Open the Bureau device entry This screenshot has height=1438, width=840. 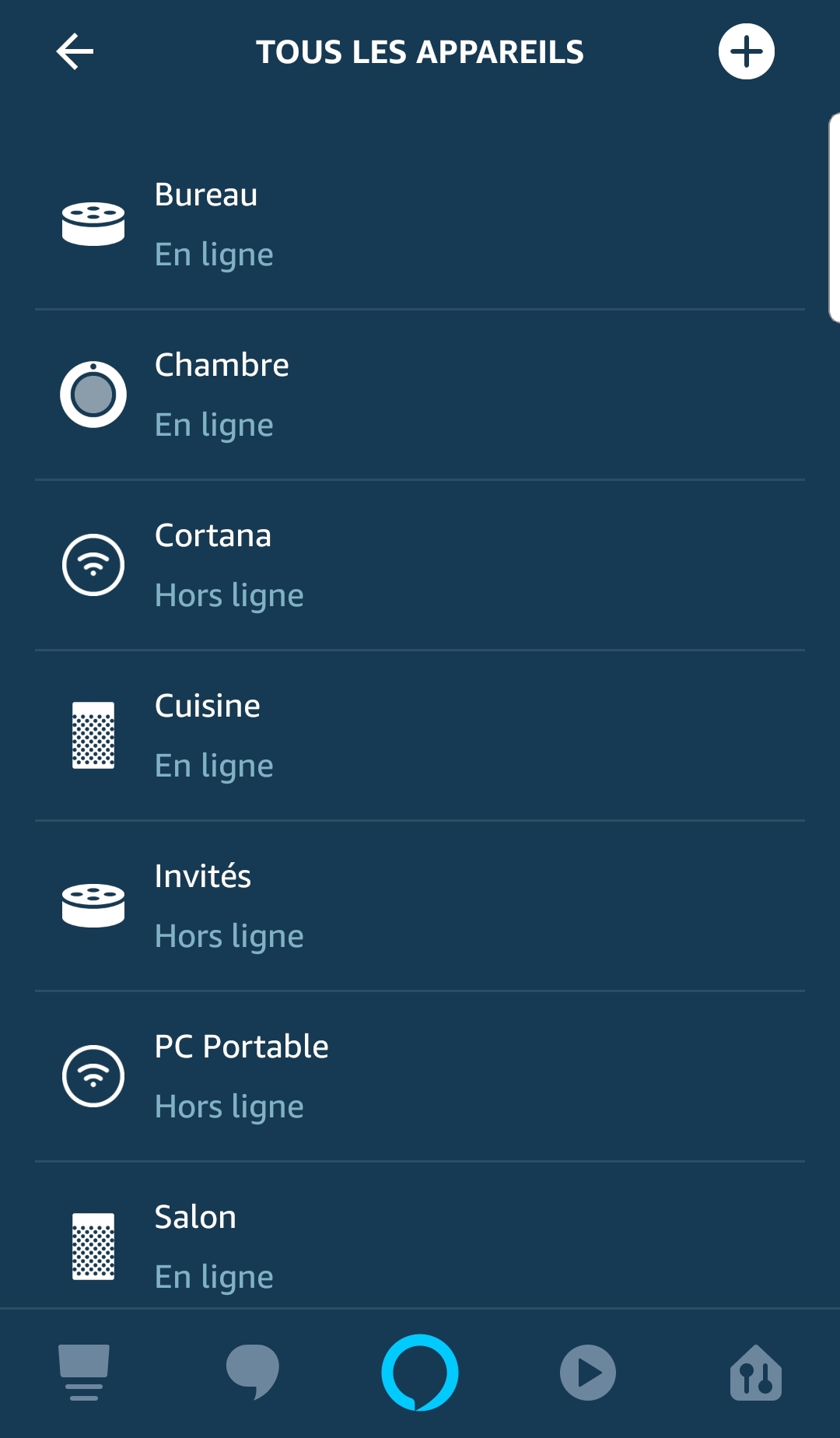[420, 224]
